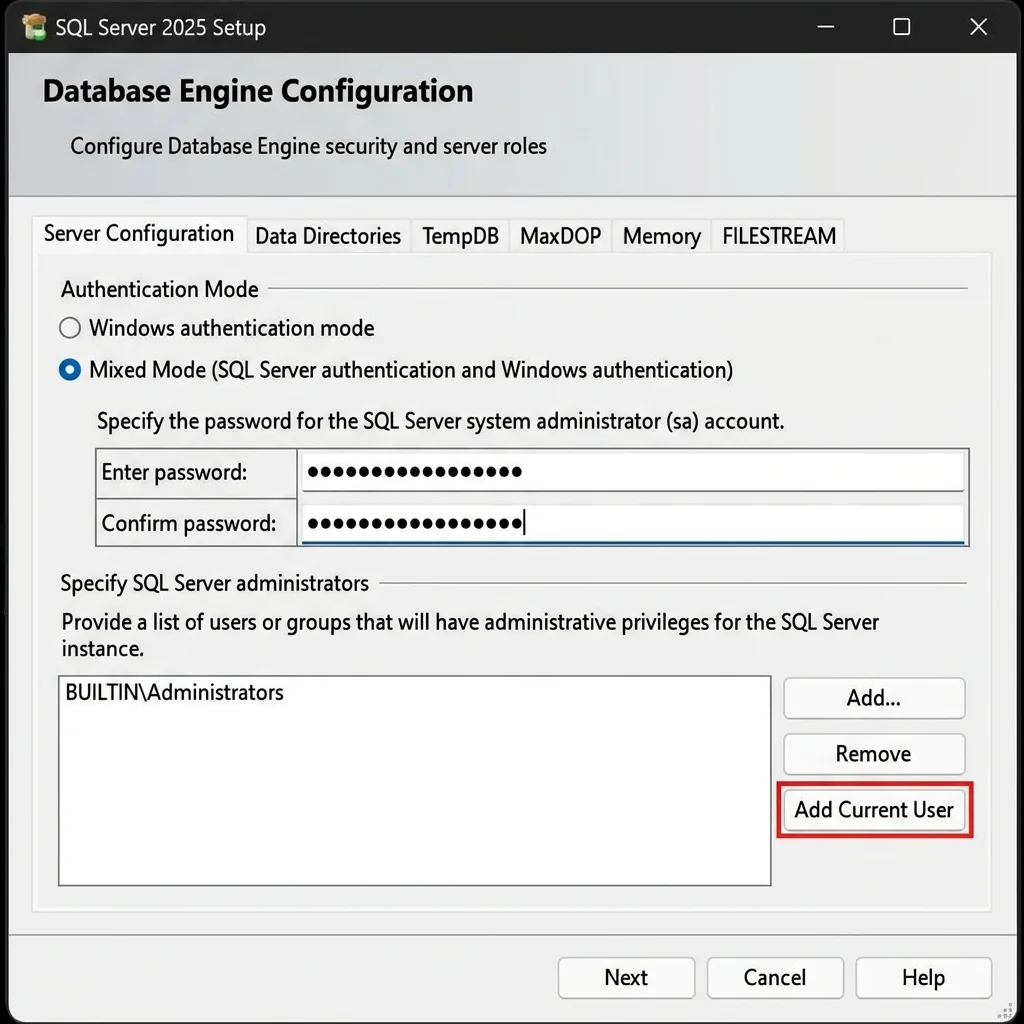Viewport: 1024px width, 1024px height.
Task: Open Help for this page
Action: [x=923, y=978]
